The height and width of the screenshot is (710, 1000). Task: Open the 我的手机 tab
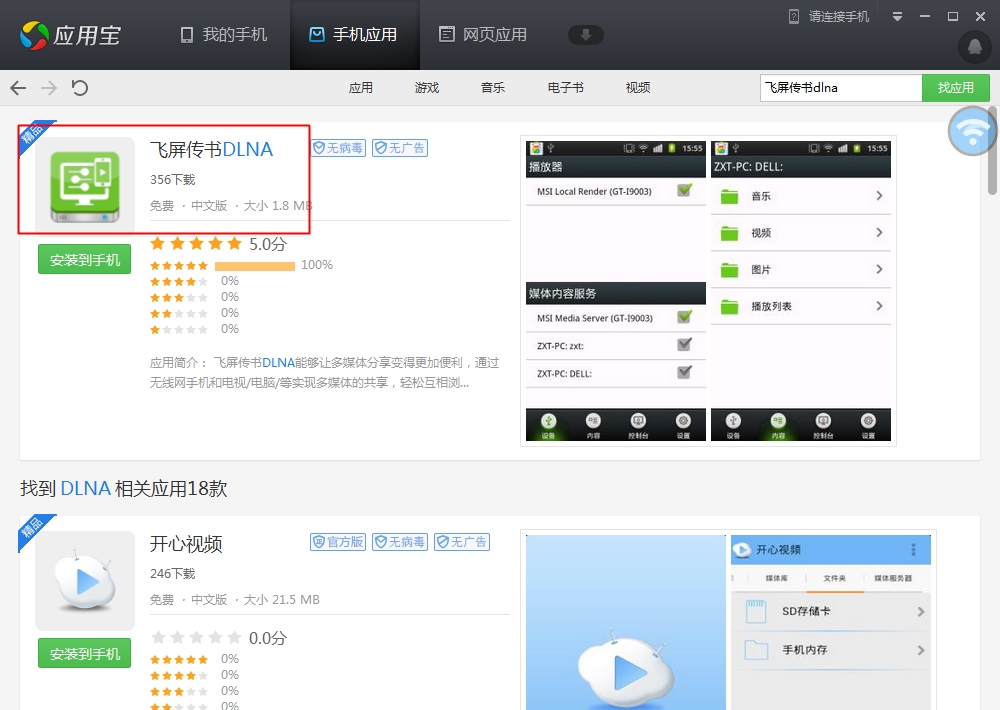[223, 34]
